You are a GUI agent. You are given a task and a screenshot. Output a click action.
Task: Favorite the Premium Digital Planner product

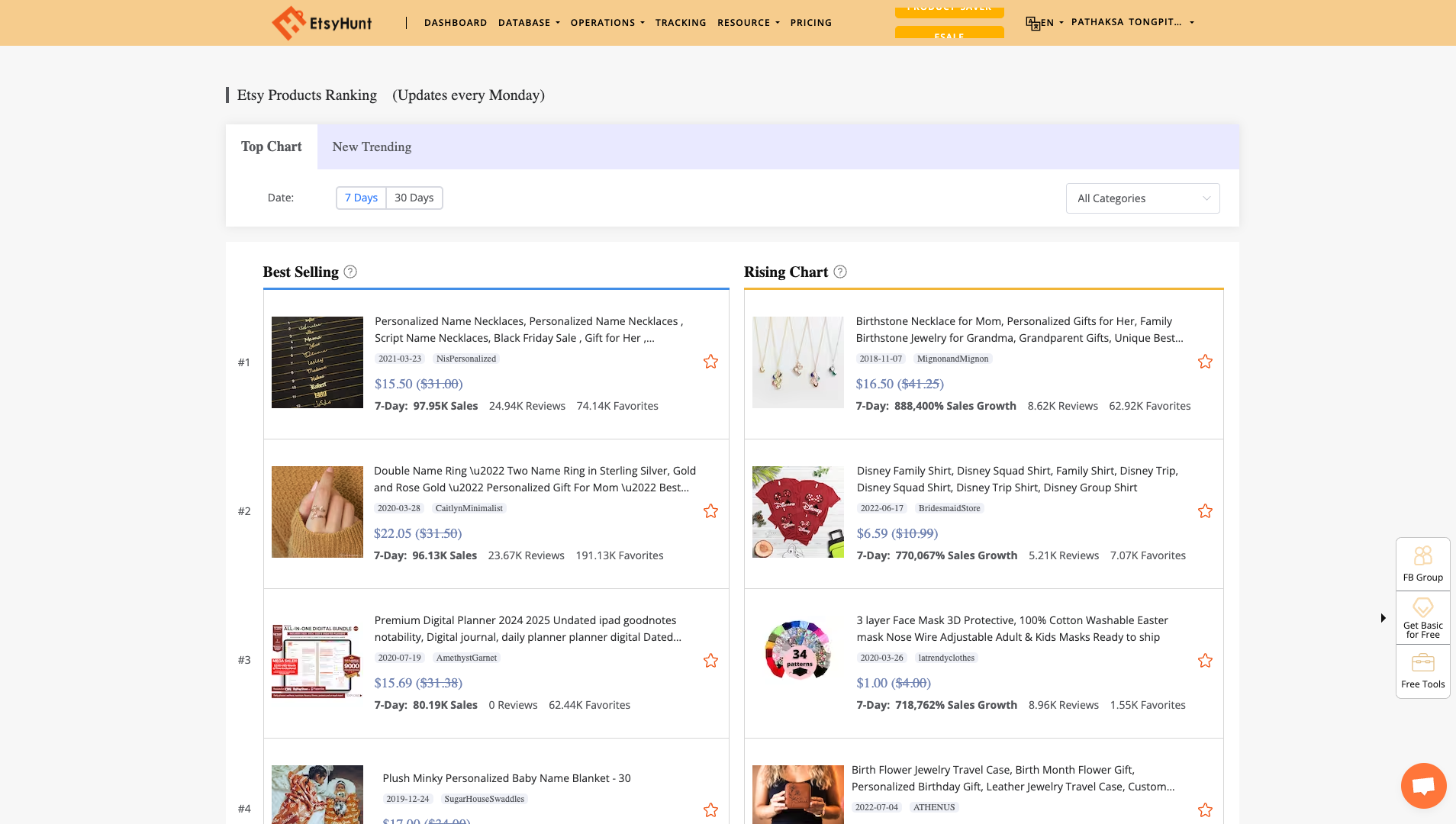710,661
